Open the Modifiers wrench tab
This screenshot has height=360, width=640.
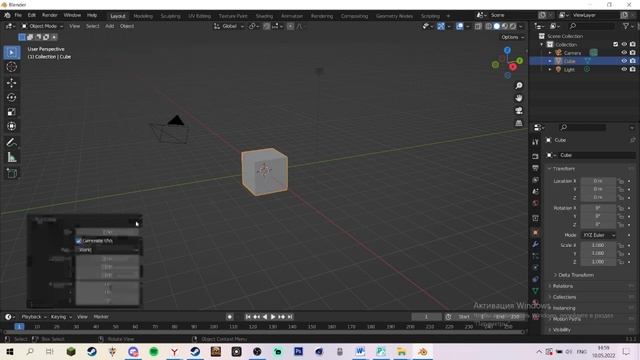point(536,244)
